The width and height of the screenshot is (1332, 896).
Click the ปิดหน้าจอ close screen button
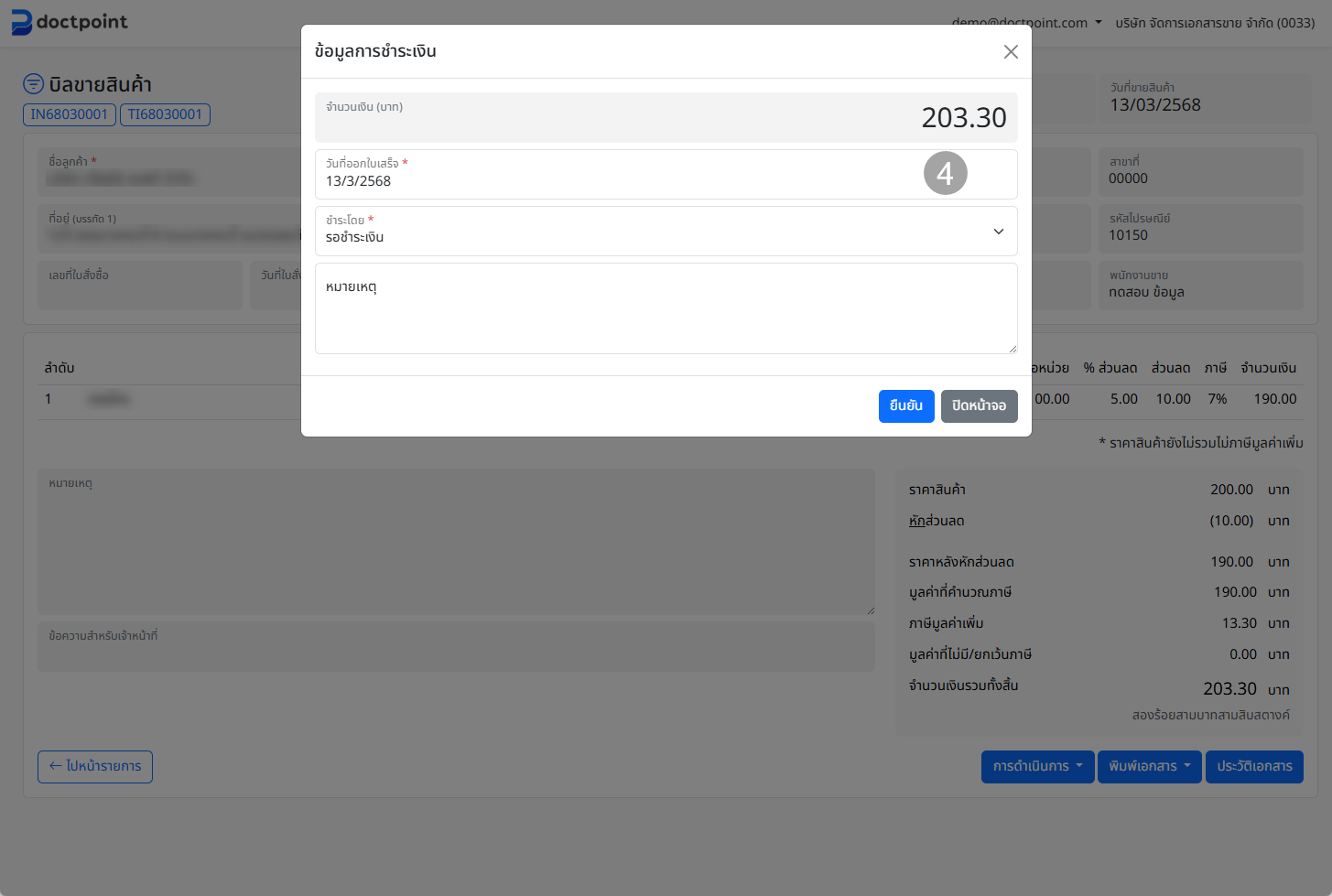(x=979, y=406)
